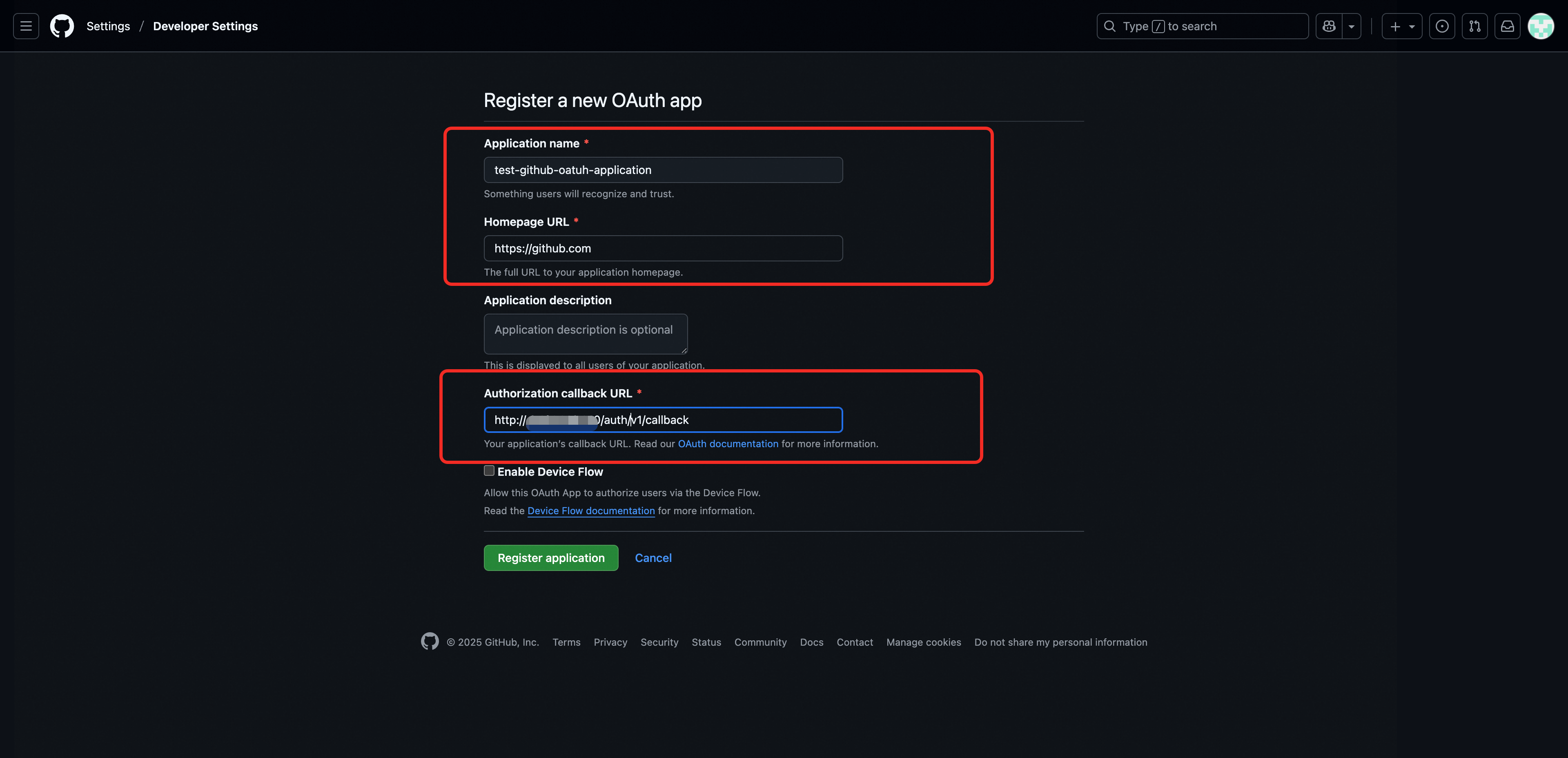The width and height of the screenshot is (1568, 758).
Task: Open the Copilot chat icon
Action: click(1329, 26)
